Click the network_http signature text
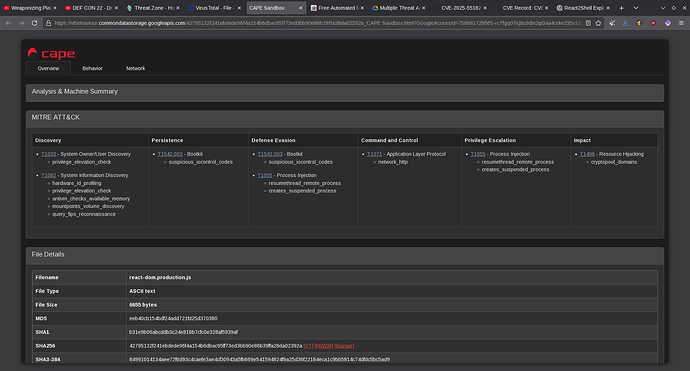The image size is (690, 371). (393, 162)
